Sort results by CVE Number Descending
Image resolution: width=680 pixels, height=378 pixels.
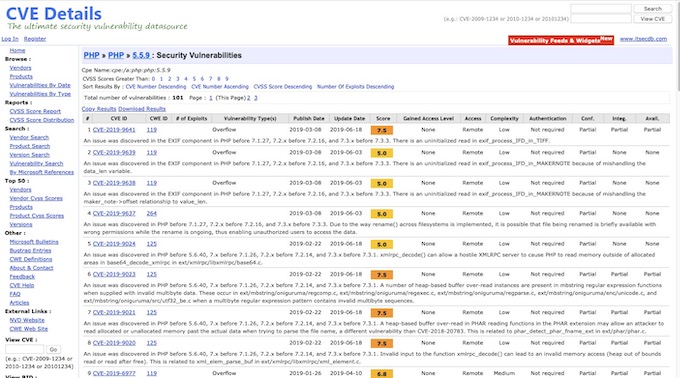[x=156, y=87]
